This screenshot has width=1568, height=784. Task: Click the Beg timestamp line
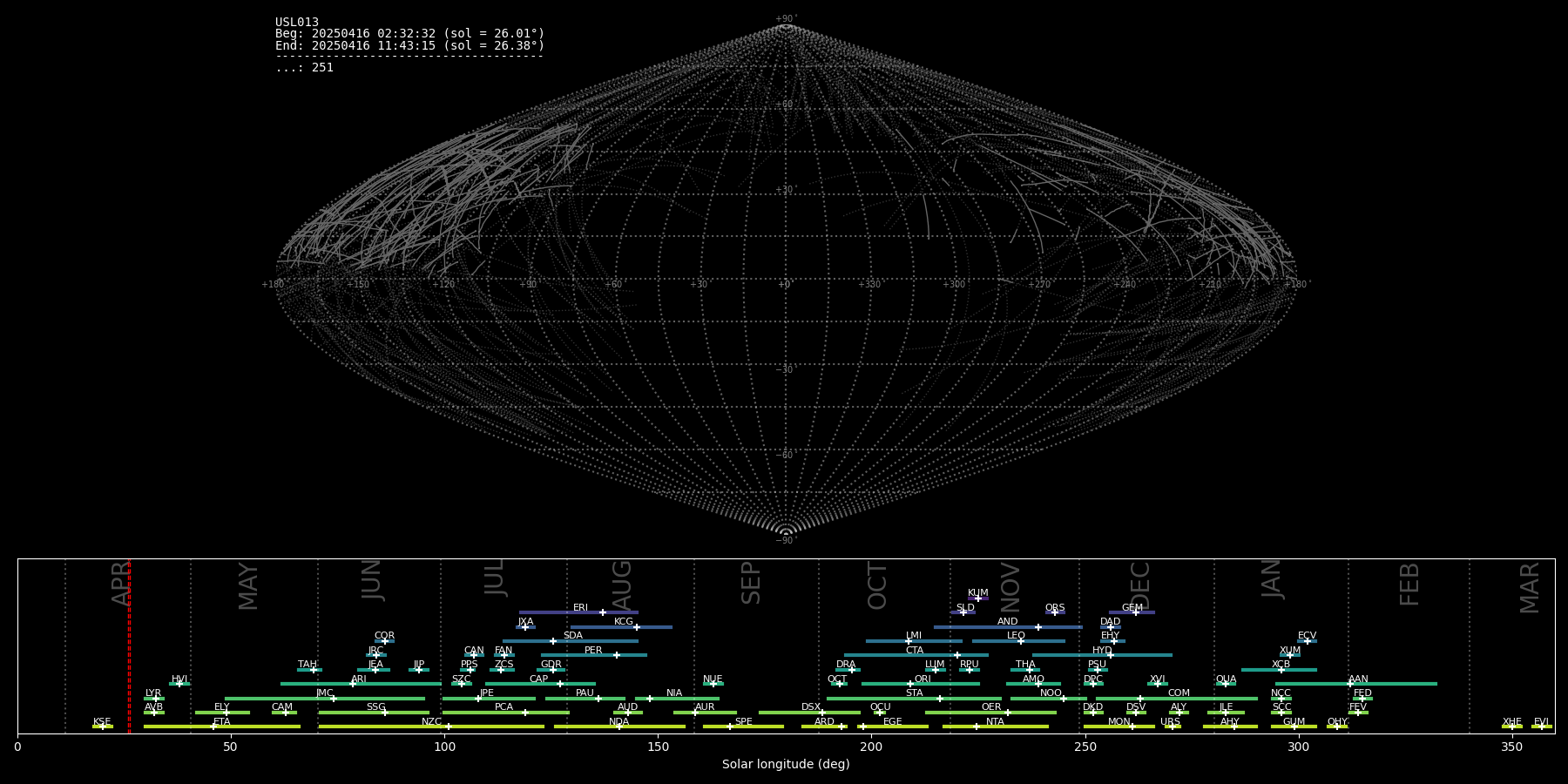(409, 34)
